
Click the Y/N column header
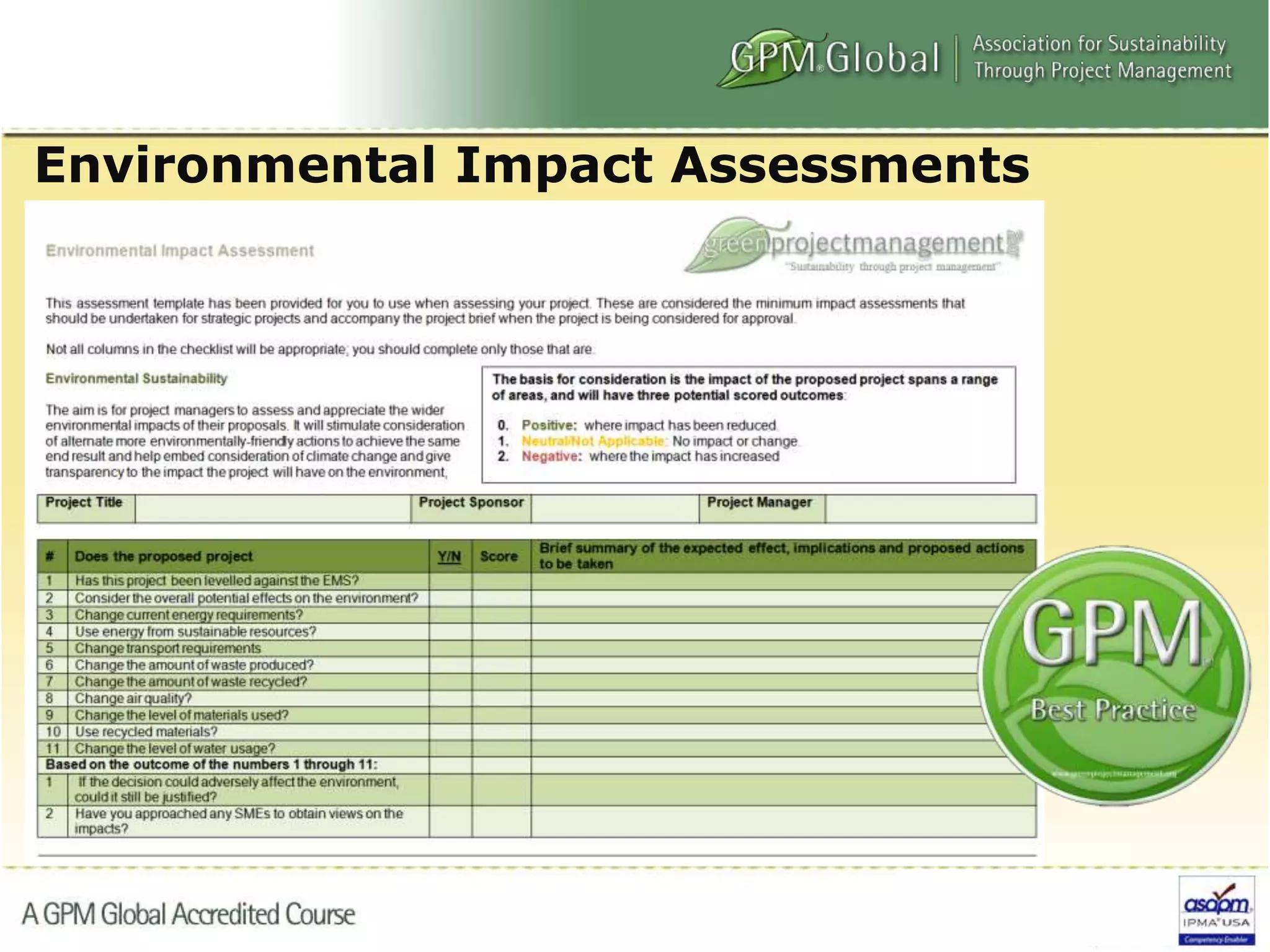450,556
